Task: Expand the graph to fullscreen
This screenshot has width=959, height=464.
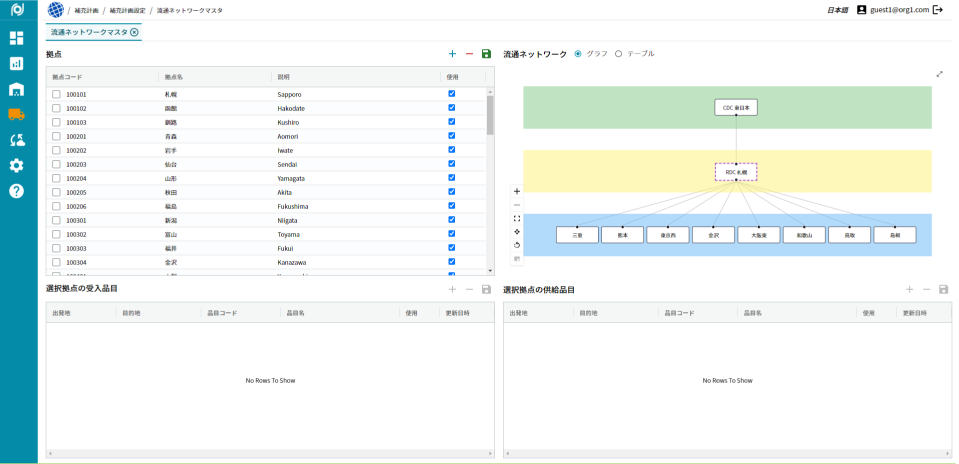Action: [x=939, y=74]
